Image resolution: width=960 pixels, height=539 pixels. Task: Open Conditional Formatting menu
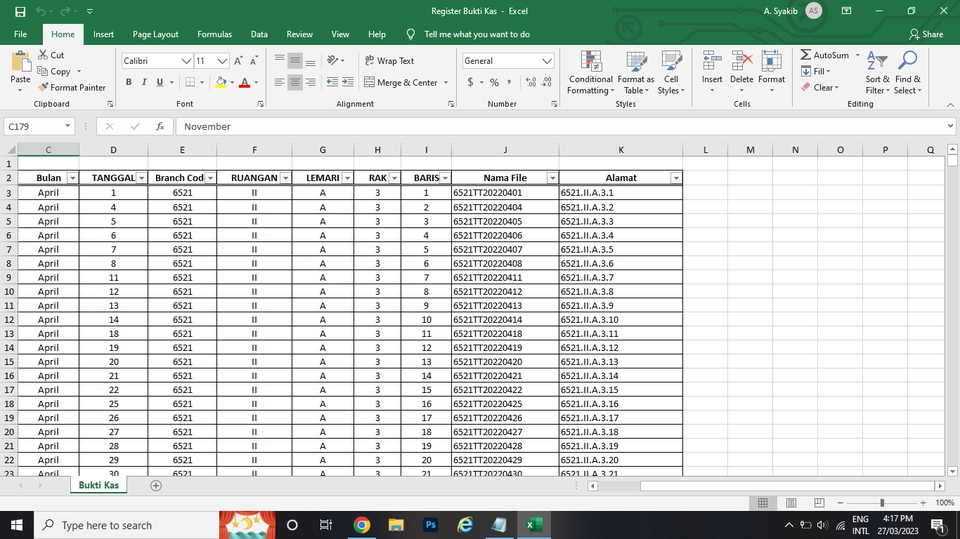590,73
